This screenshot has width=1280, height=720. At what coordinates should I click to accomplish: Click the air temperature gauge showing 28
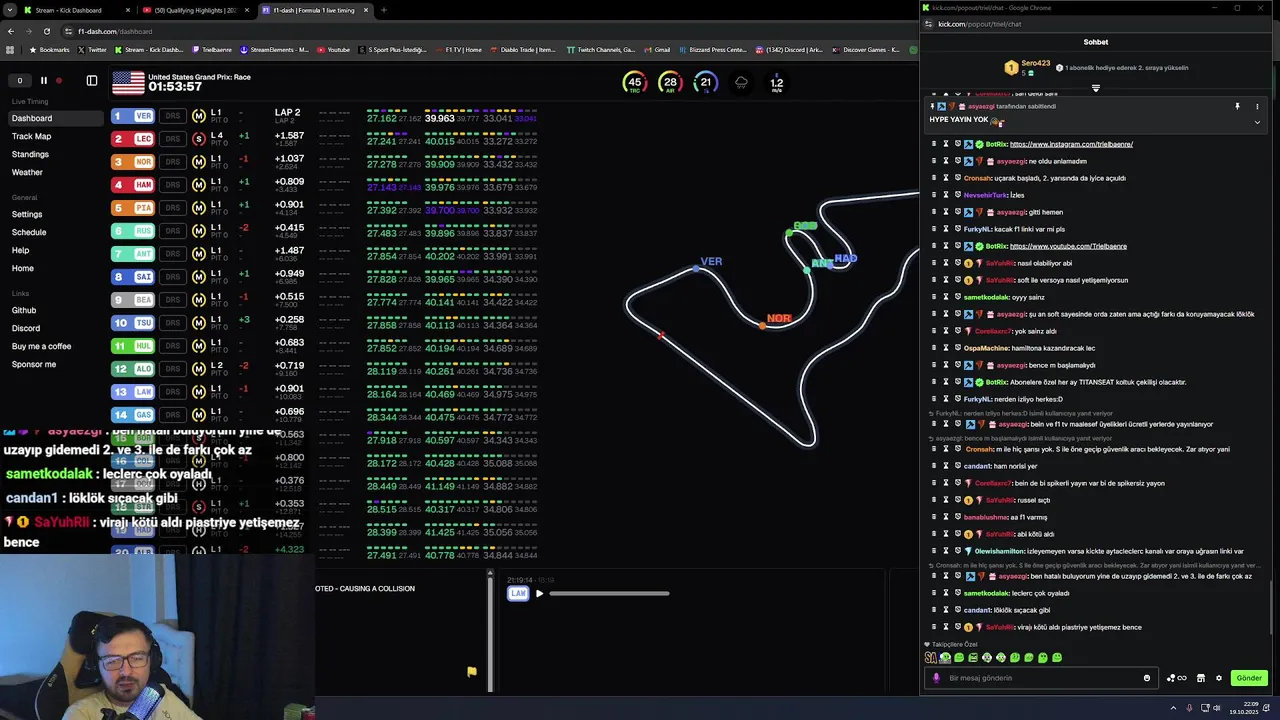pos(670,83)
